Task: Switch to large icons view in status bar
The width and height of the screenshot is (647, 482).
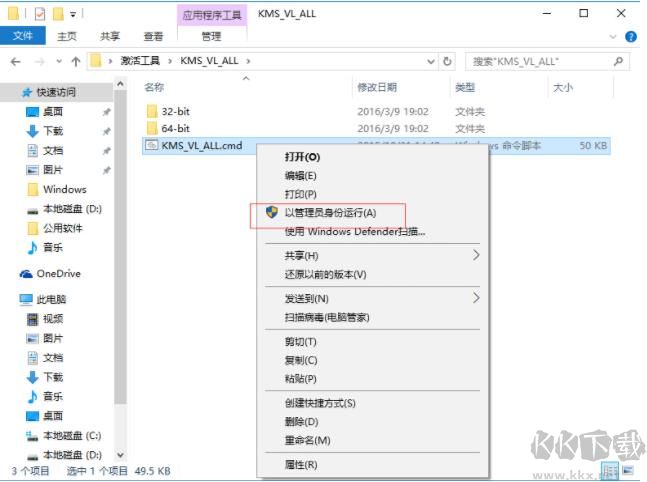Action: point(628,470)
